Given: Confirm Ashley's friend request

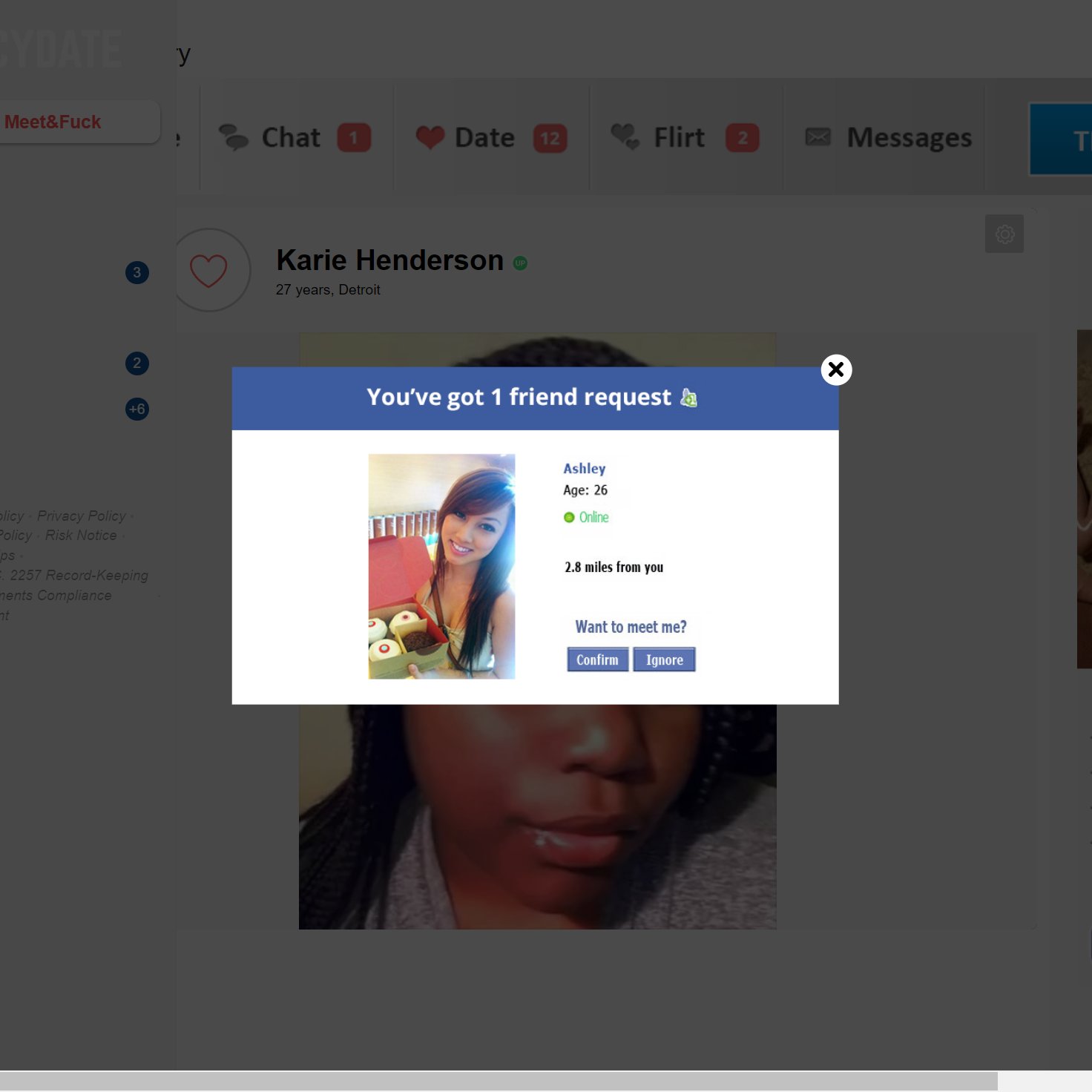Looking at the screenshot, I should coord(597,660).
